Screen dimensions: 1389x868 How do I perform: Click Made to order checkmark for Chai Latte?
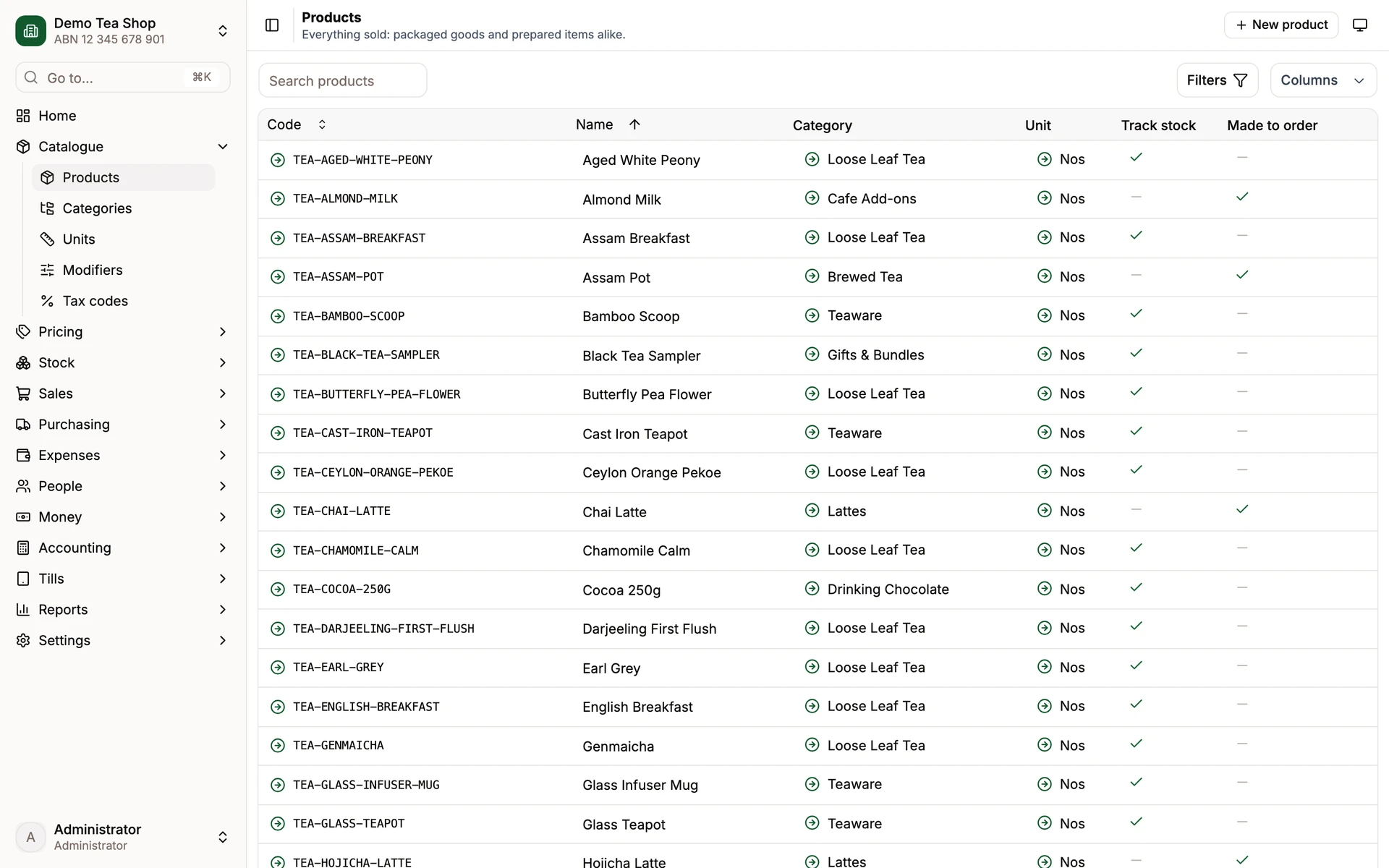pyautogui.click(x=1242, y=509)
